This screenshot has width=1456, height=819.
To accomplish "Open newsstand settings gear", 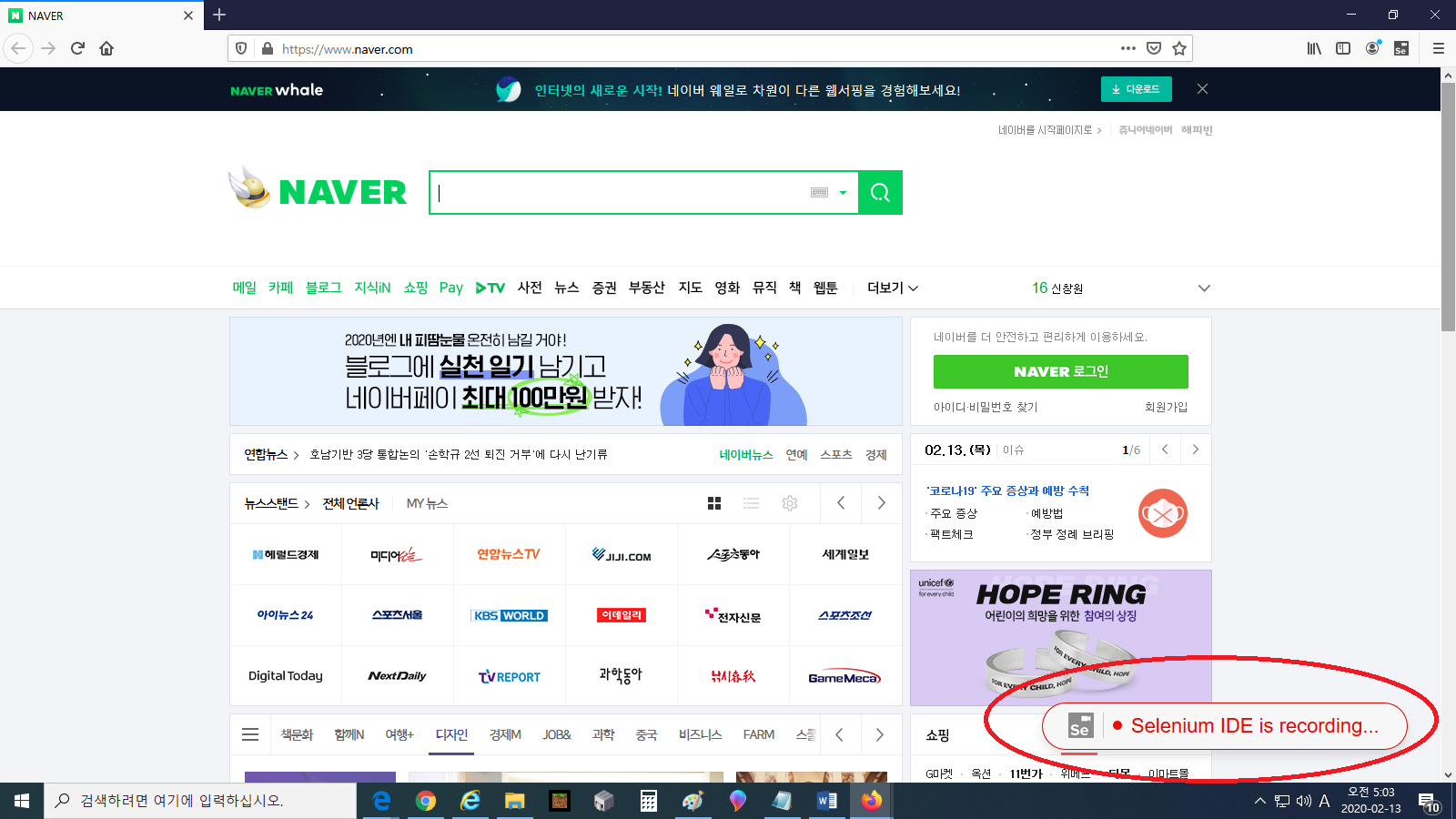I will 790,503.
